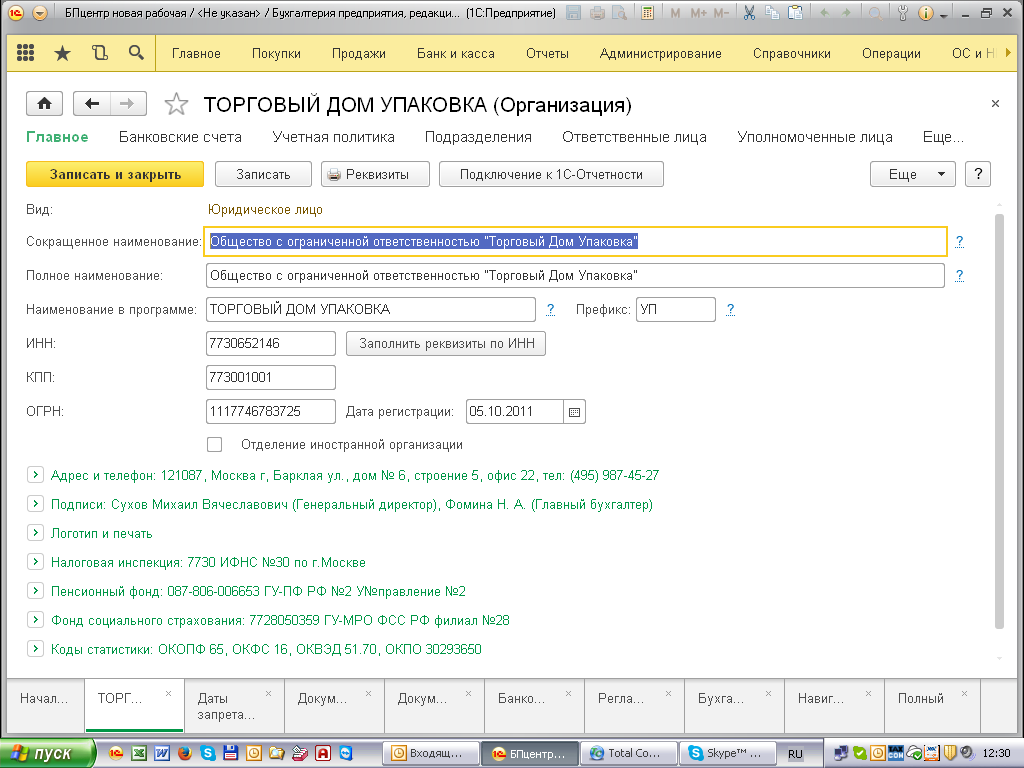The image size is (1024, 768).
Task: Navigate back with the left arrow
Action: [92, 104]
